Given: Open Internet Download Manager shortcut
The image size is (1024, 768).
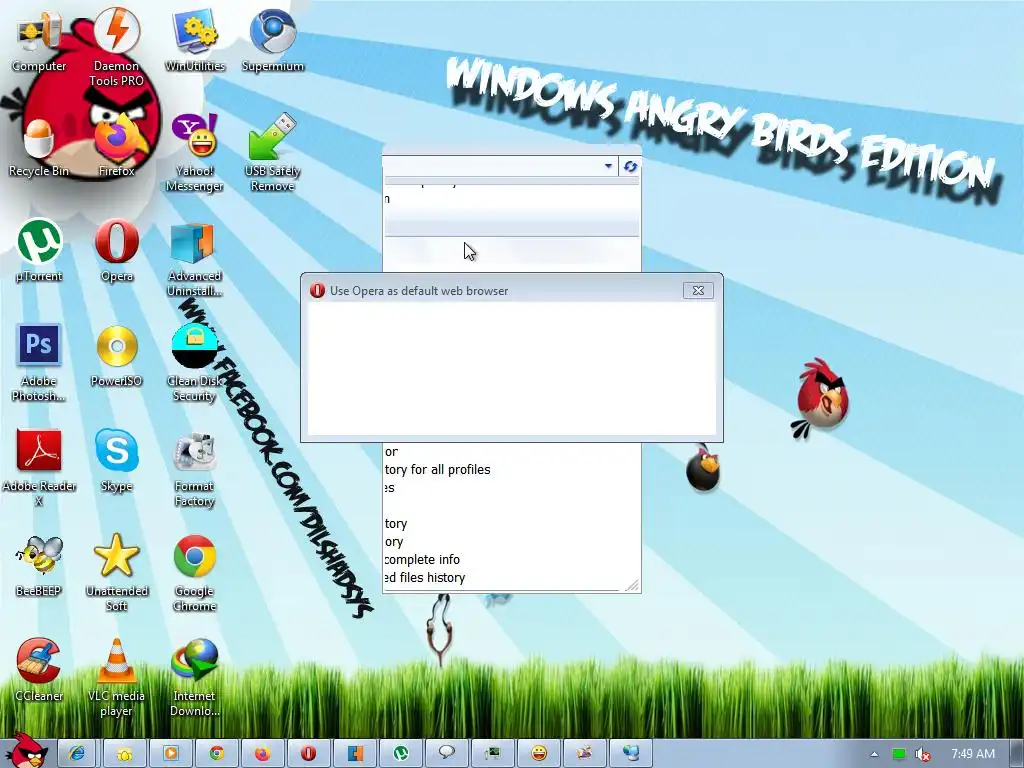Looking at the screenshot, I should [x=195, y=677].
